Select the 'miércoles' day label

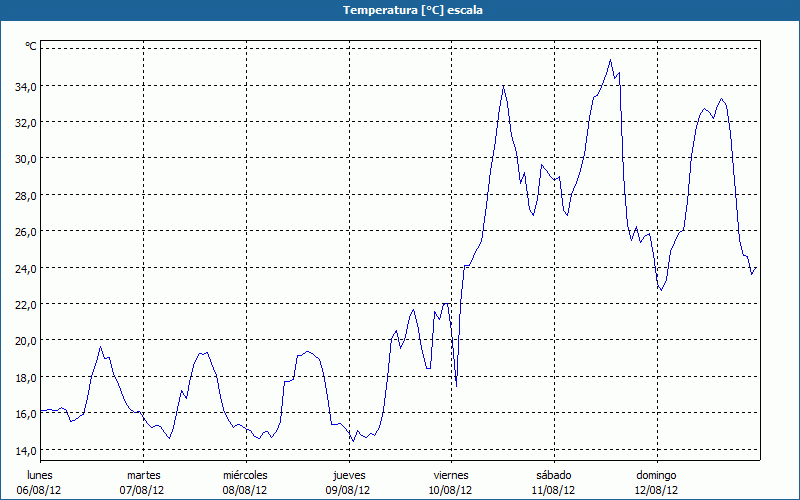pos(245,475)
